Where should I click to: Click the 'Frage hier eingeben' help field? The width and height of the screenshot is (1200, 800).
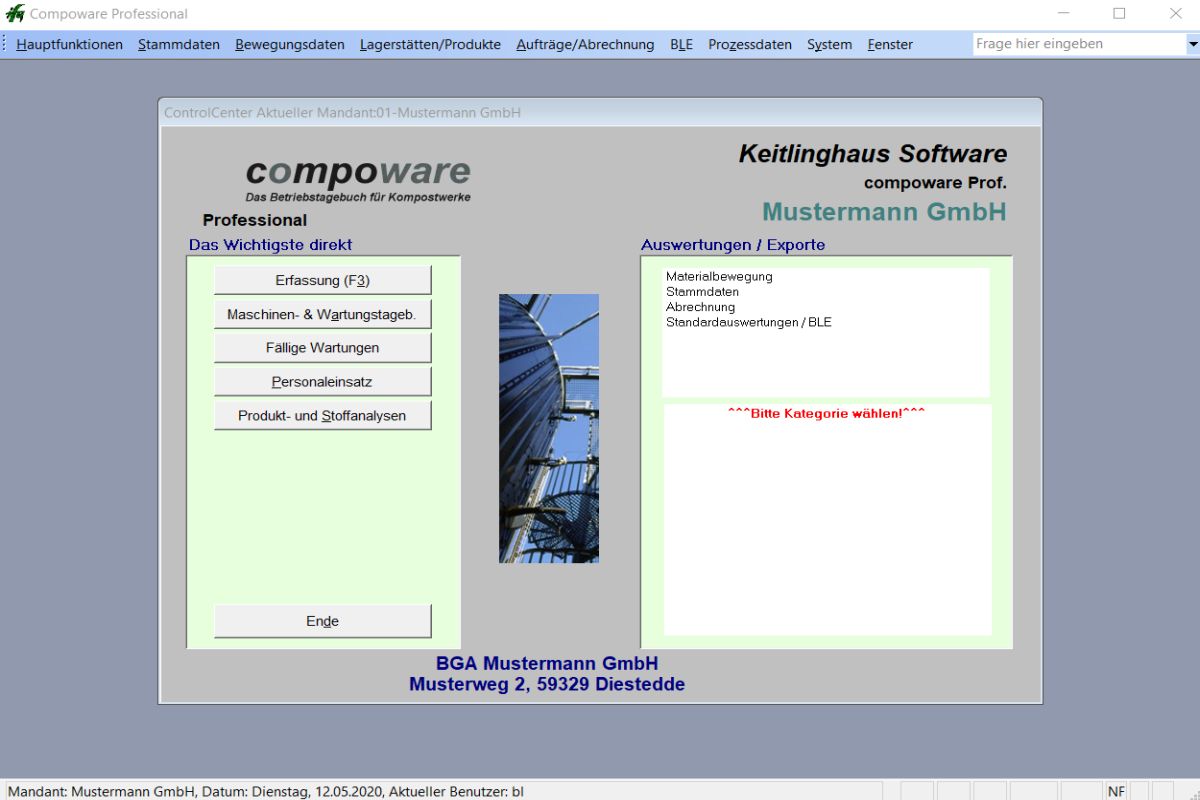1079,44
